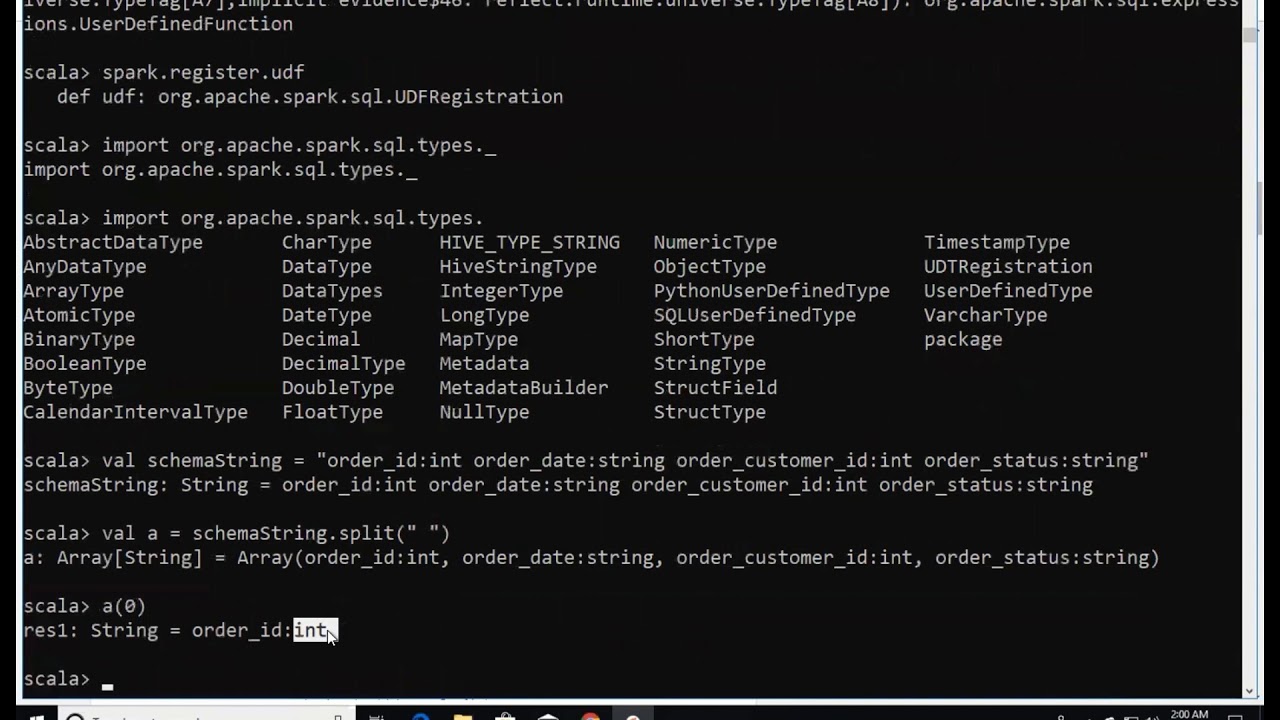Click 'DateType' in completion list

327,315
